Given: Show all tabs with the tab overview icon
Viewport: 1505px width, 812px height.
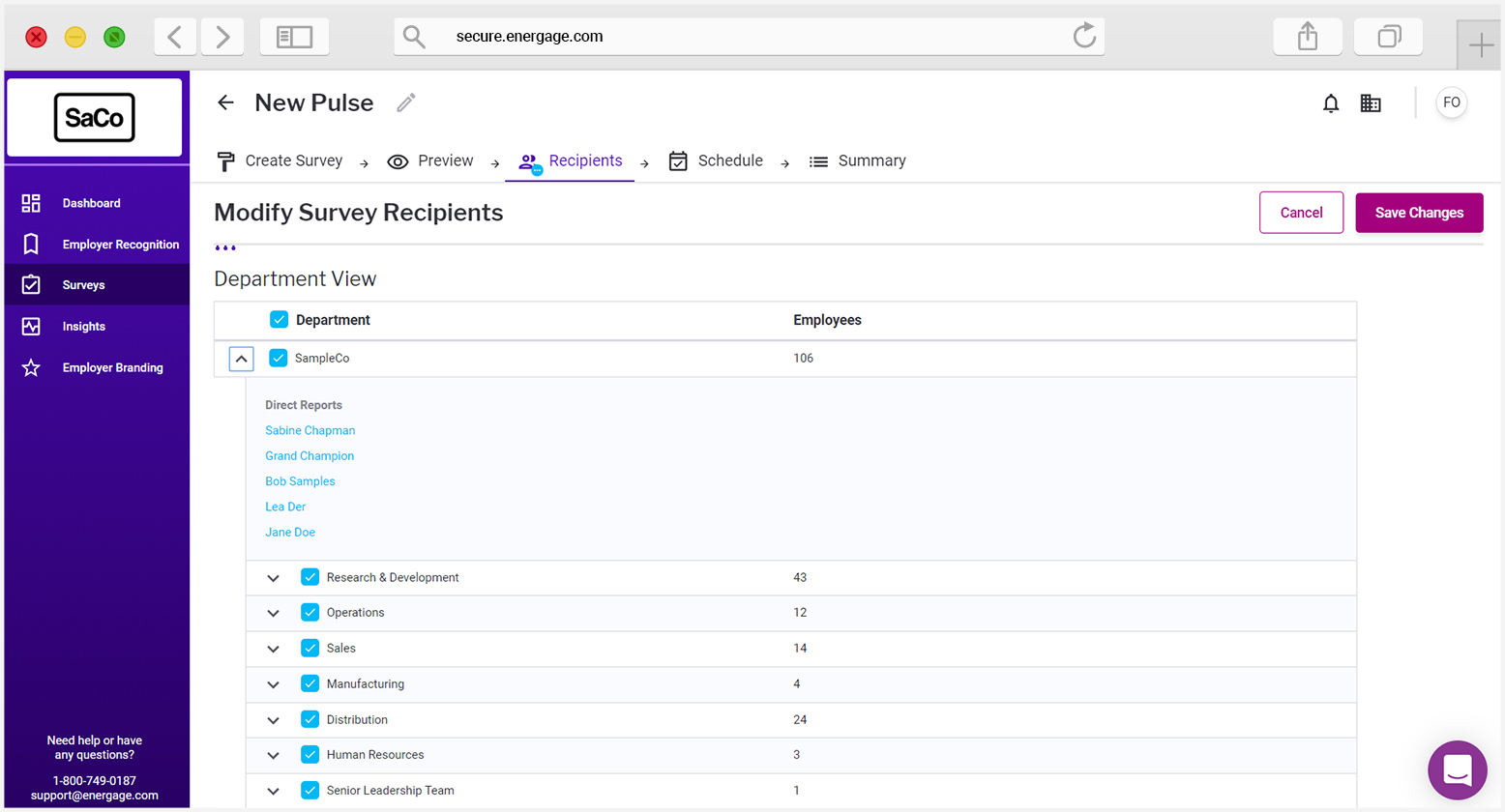Looking at the screenshot, I should tap(1389, 37).
